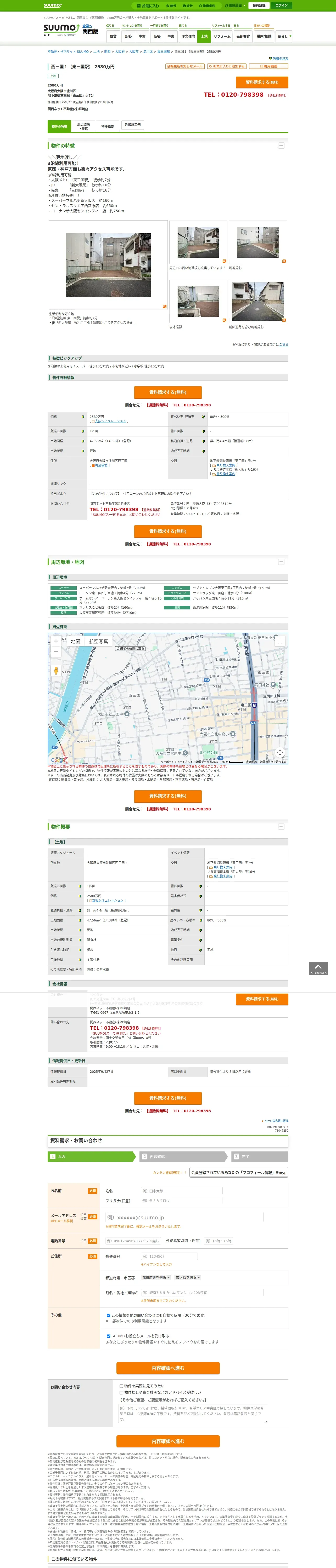Screen dimensions: 336x1568
Task: Collapse the 周辺環境・地図 section
Action: coord(281,562)
